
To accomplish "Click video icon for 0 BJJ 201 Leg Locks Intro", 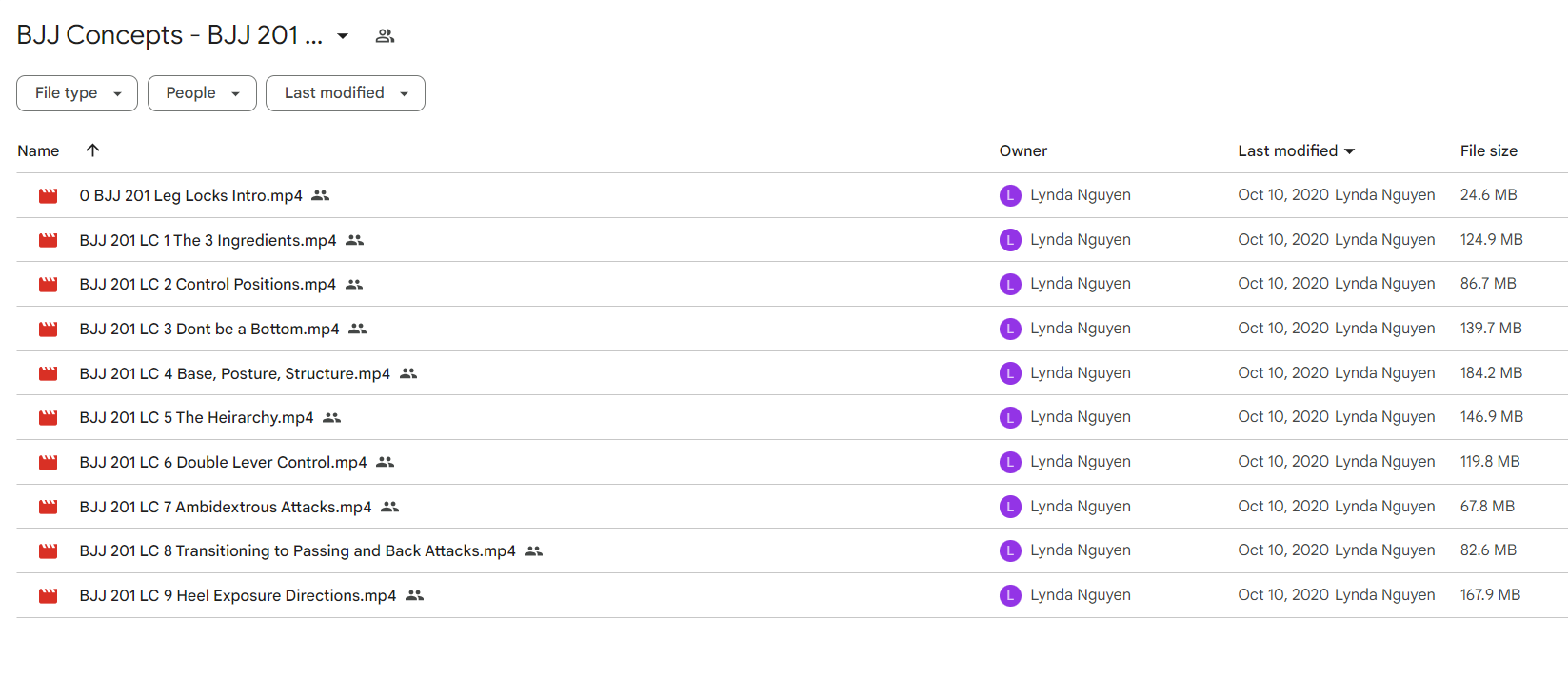I will 49,195.
